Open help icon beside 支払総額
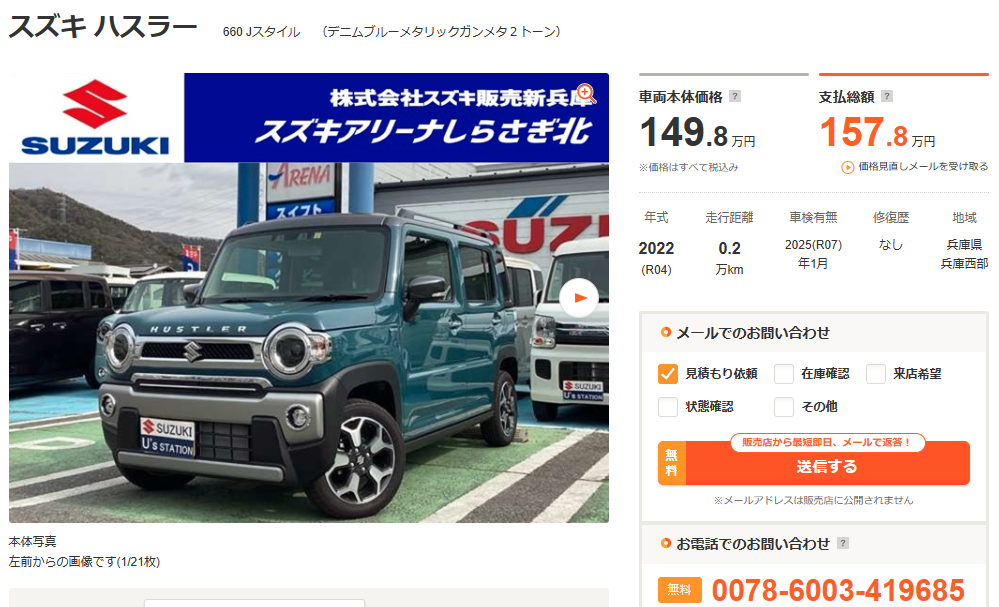This screenshot has height=607, width=999. 887,96
